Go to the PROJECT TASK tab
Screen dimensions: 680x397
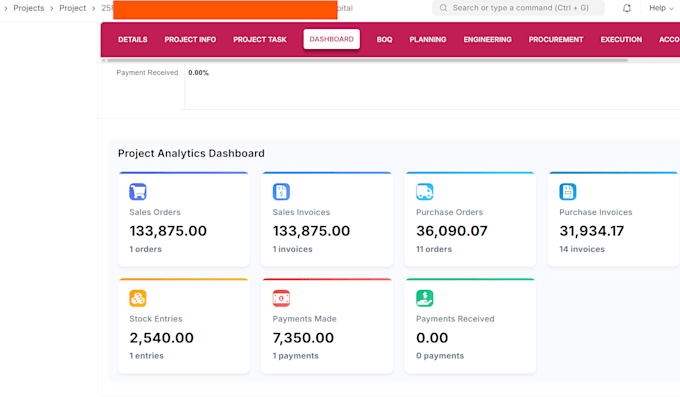click(x=260, y=39)
